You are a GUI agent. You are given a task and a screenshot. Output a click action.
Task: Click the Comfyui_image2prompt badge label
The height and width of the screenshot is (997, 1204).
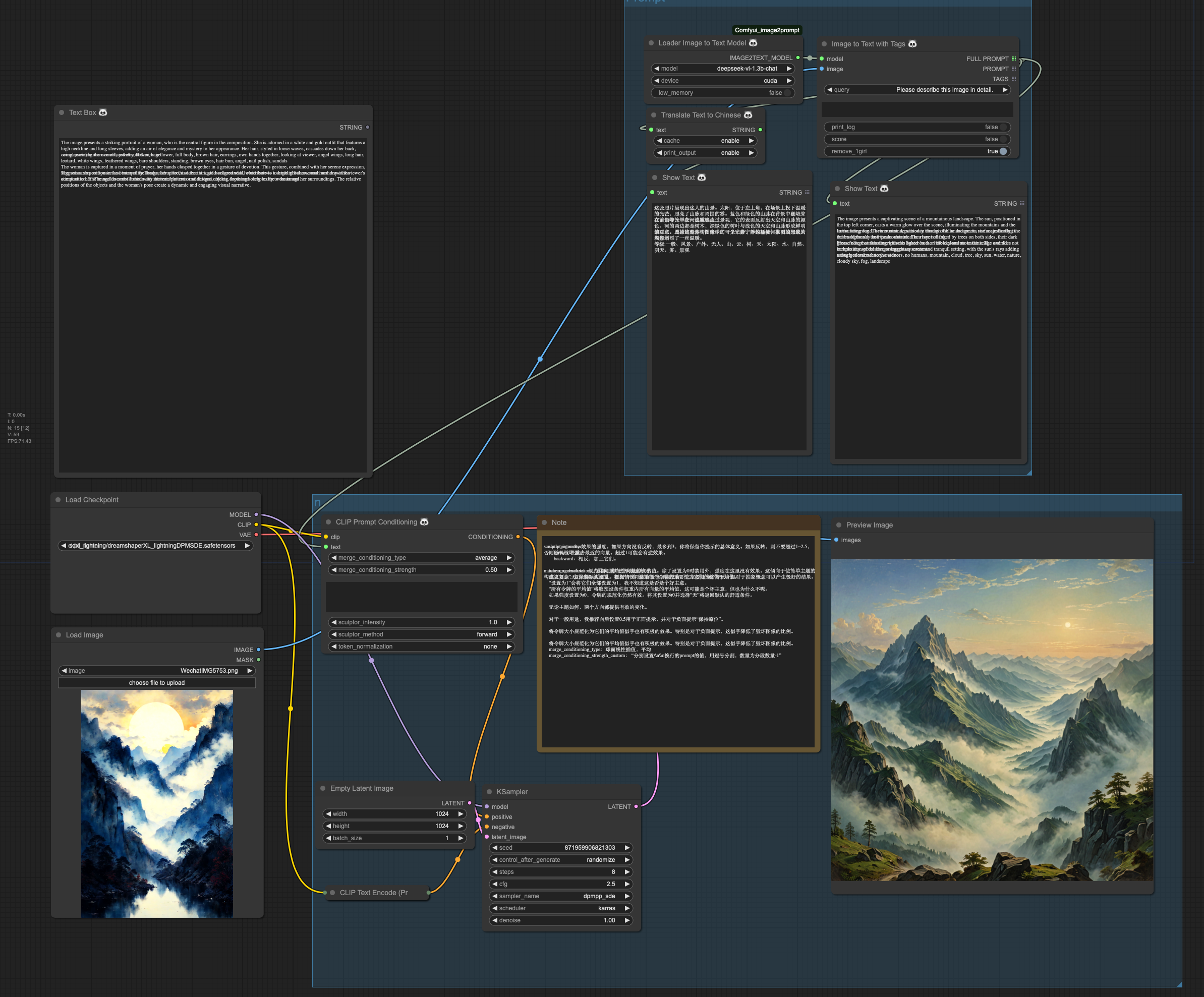point(767,30)
